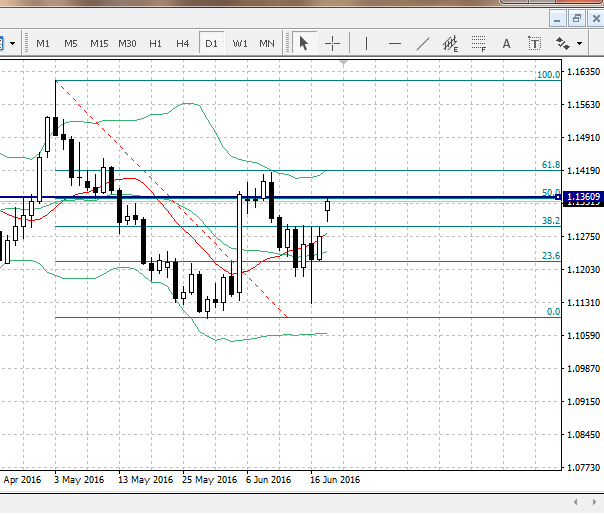
Task: Click the Fibonacci 0.0 level label
Action: pos(554,312)
